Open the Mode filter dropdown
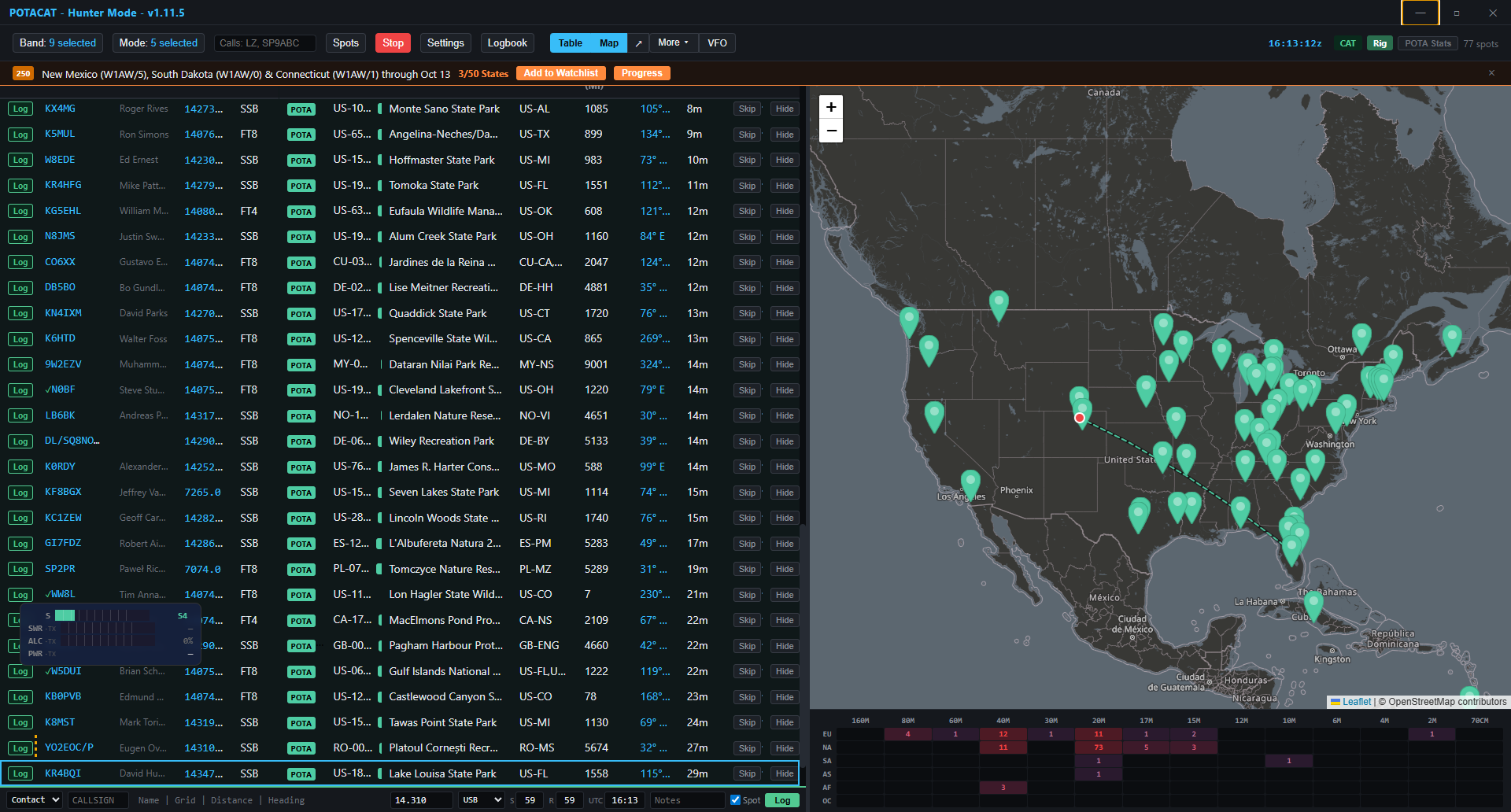 click(158, 43)
